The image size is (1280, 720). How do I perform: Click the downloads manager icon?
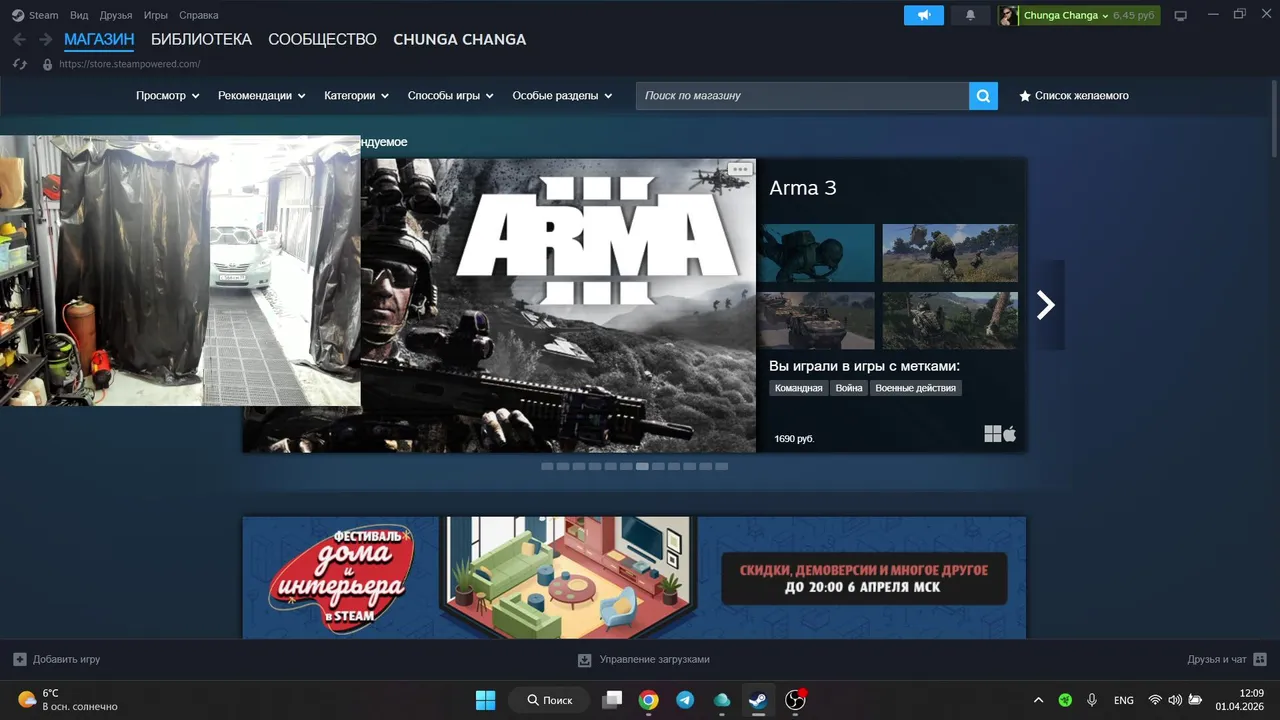pos(585,660)
